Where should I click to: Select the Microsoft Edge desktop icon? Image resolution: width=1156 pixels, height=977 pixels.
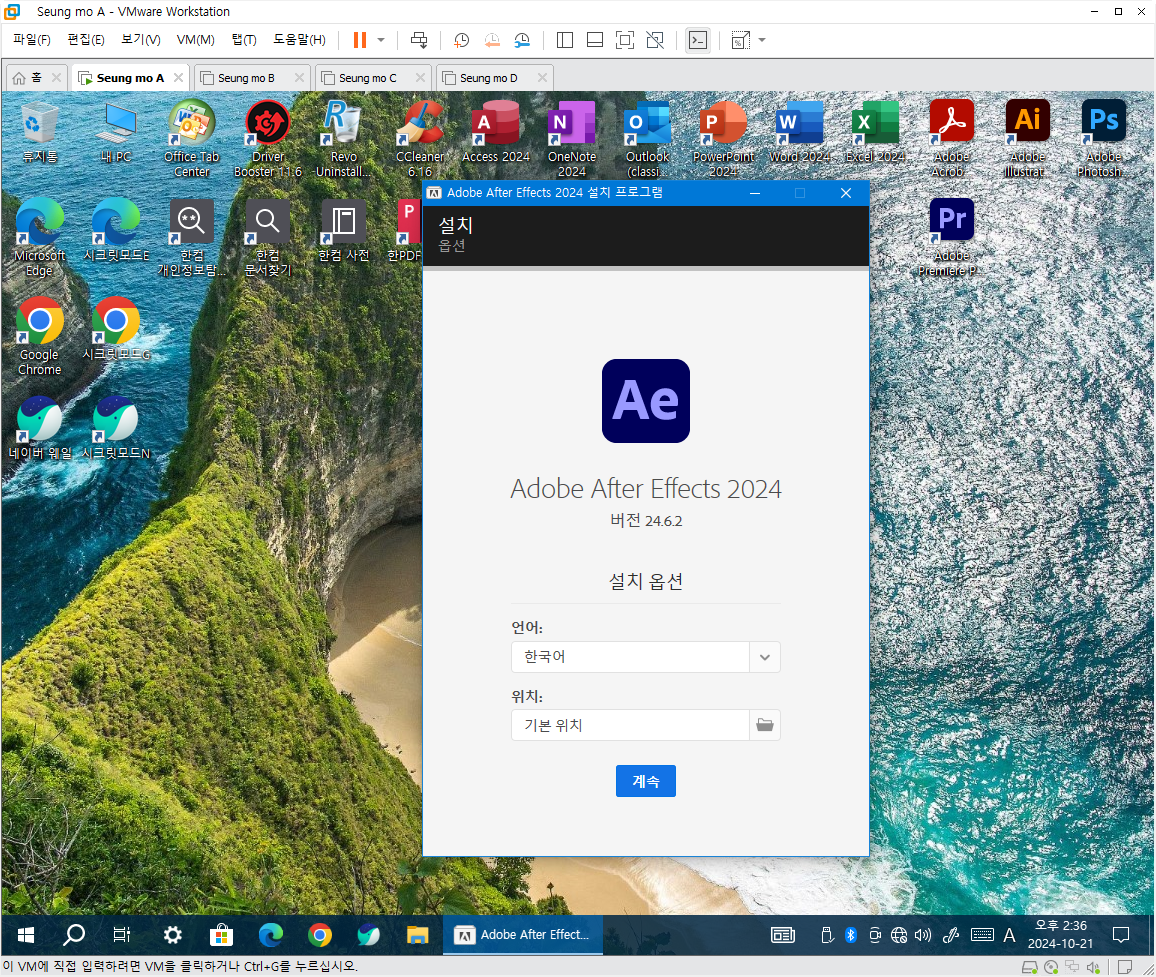40,237
